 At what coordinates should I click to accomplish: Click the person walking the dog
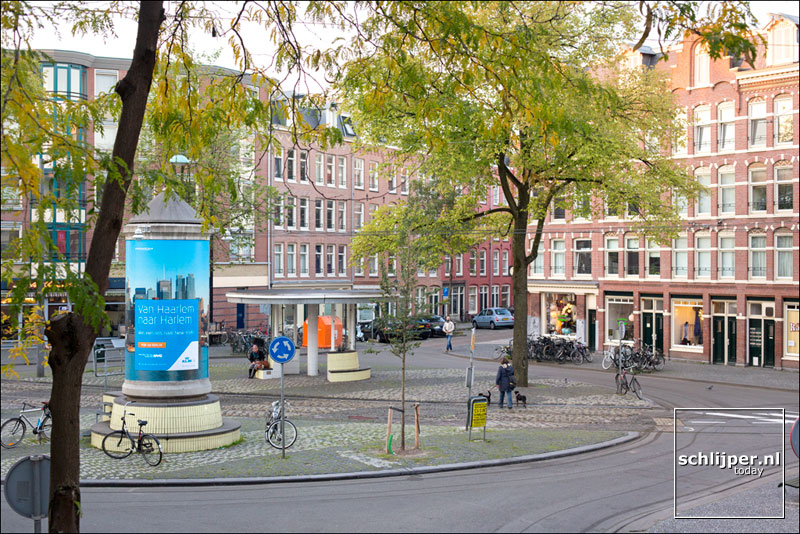click(505, 381)
